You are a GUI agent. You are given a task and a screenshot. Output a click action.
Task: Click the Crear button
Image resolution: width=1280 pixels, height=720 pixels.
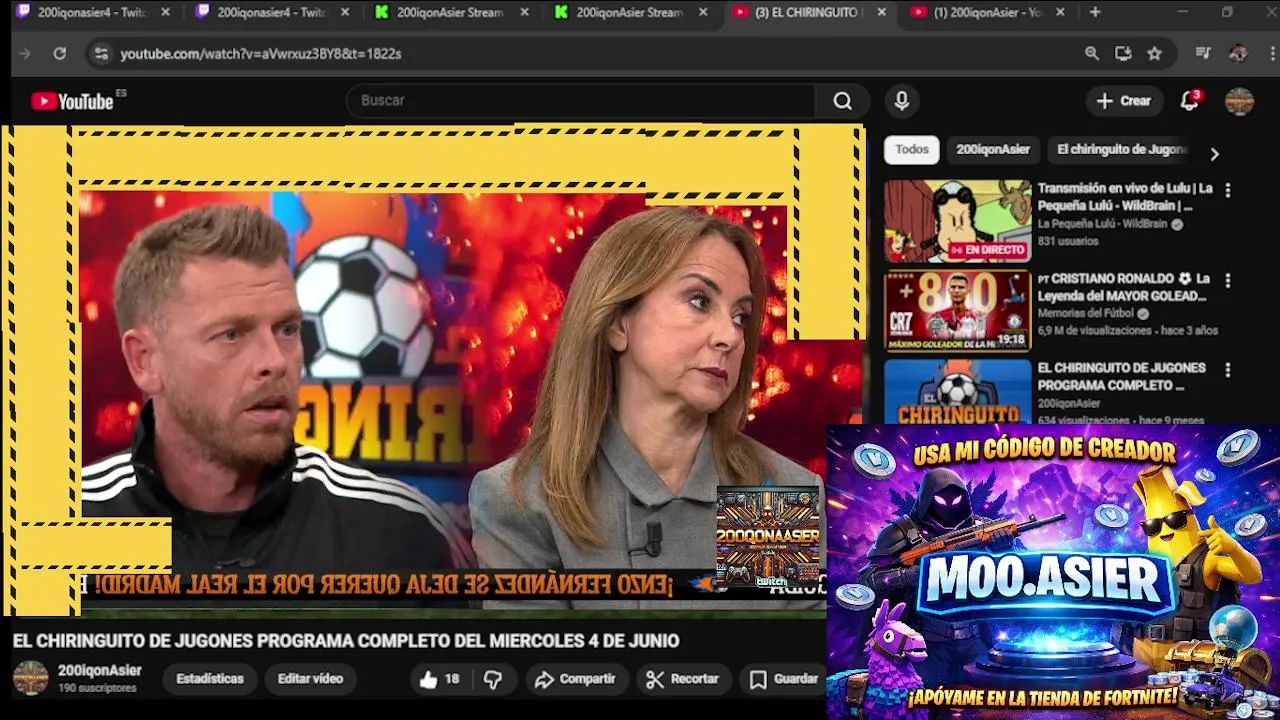click(x=1124, y=101)
